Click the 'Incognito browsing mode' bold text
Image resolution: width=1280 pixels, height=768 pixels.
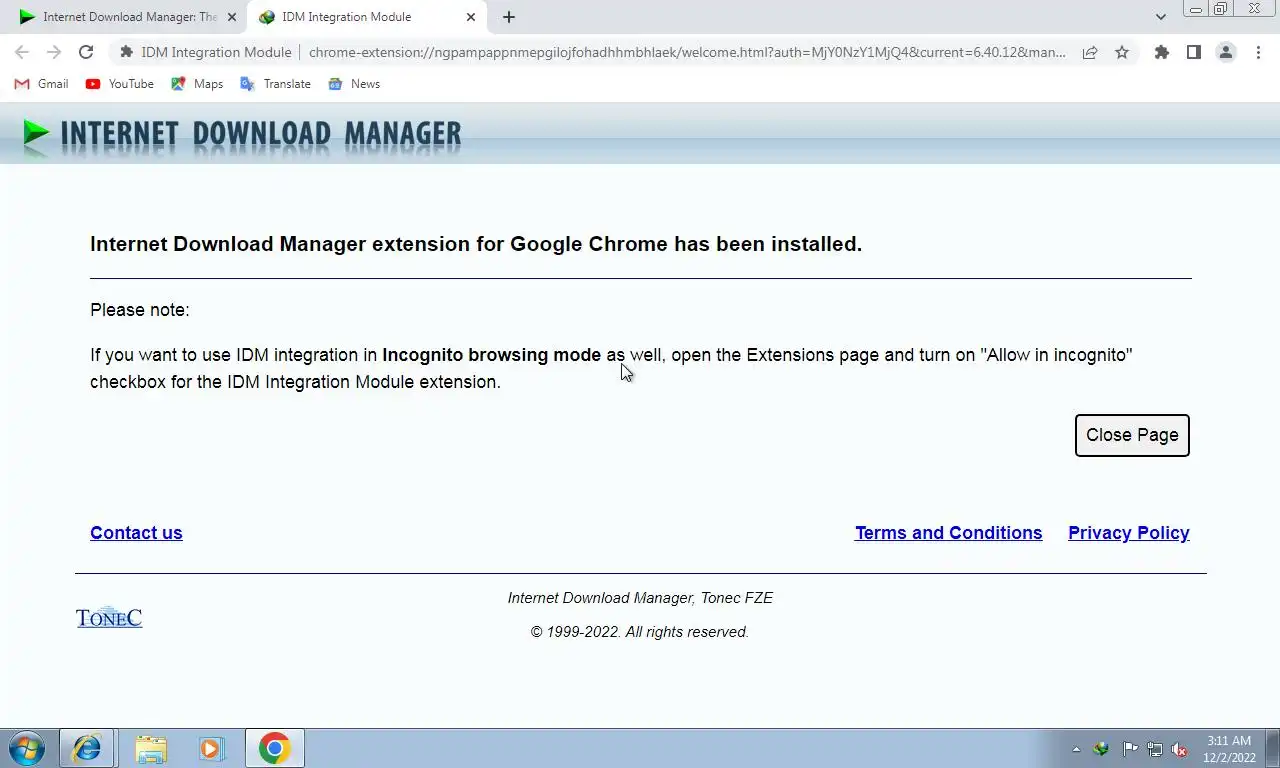[x=491, y=355]
